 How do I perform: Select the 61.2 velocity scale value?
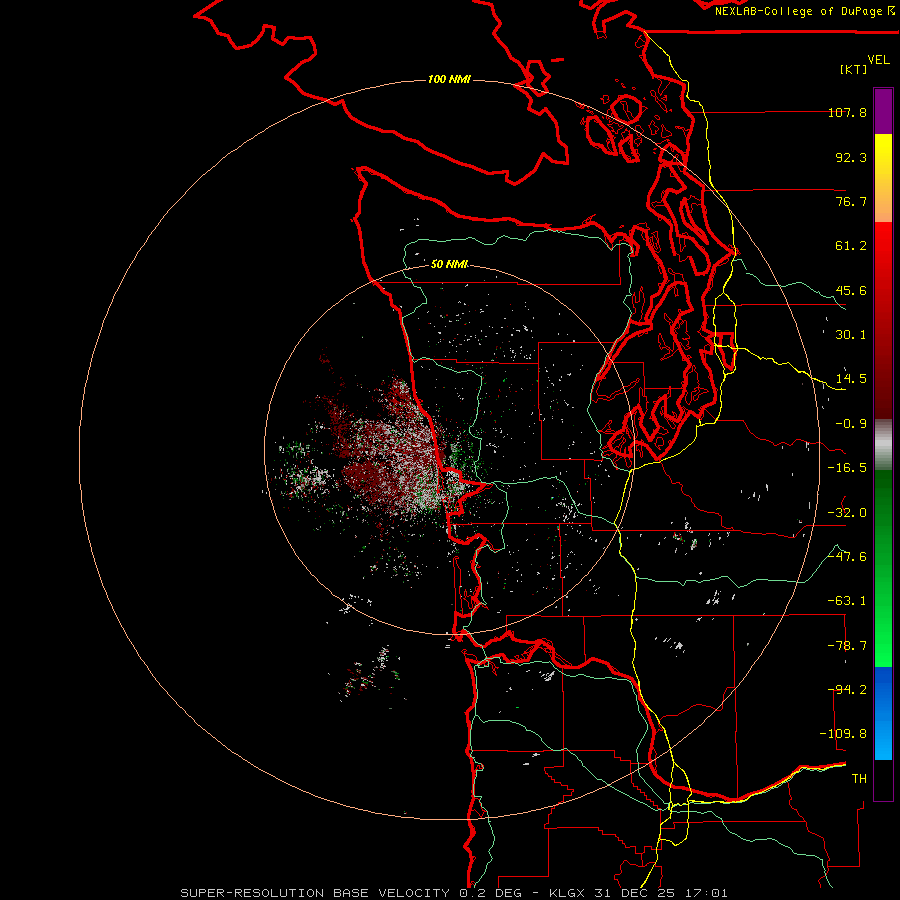click(x=851, y=246)
